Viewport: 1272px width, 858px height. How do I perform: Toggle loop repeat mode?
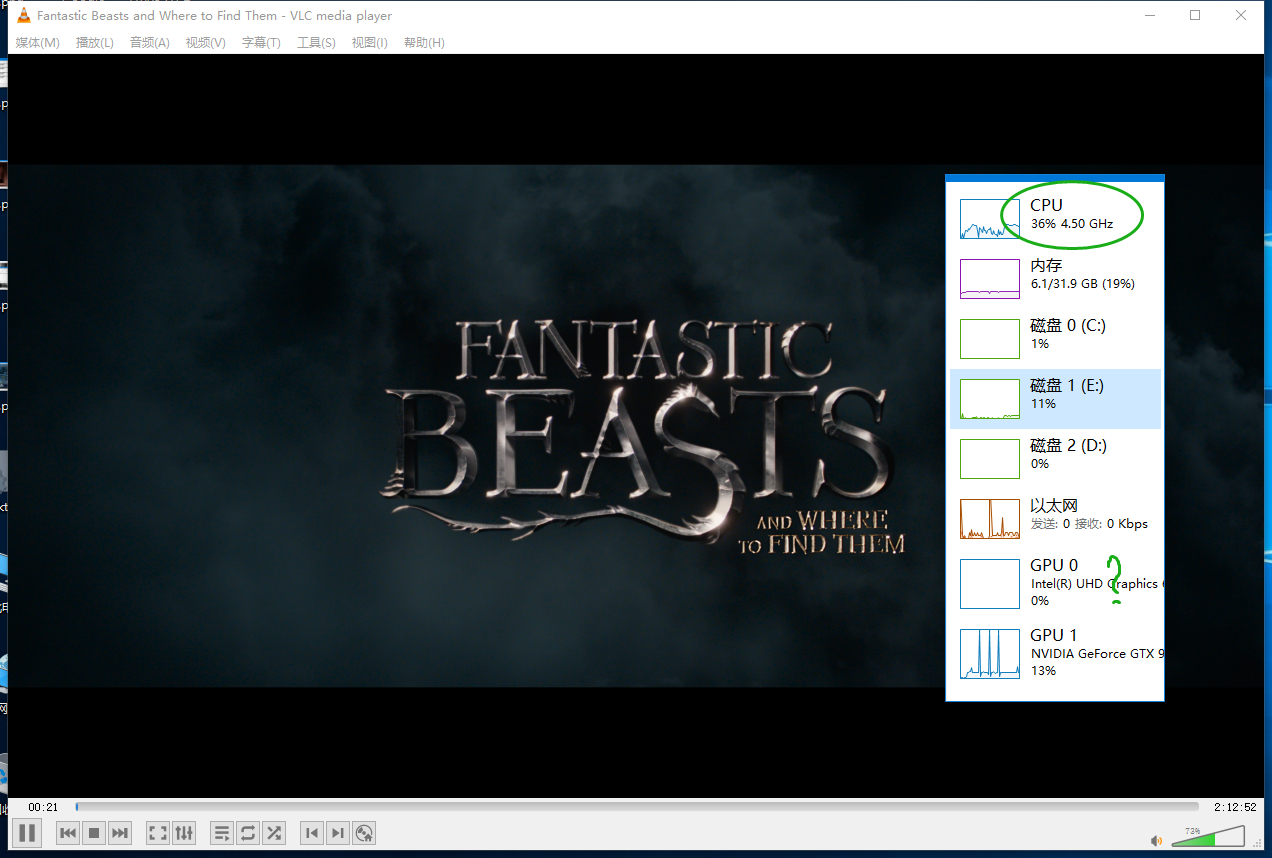[x=248, y=832]
